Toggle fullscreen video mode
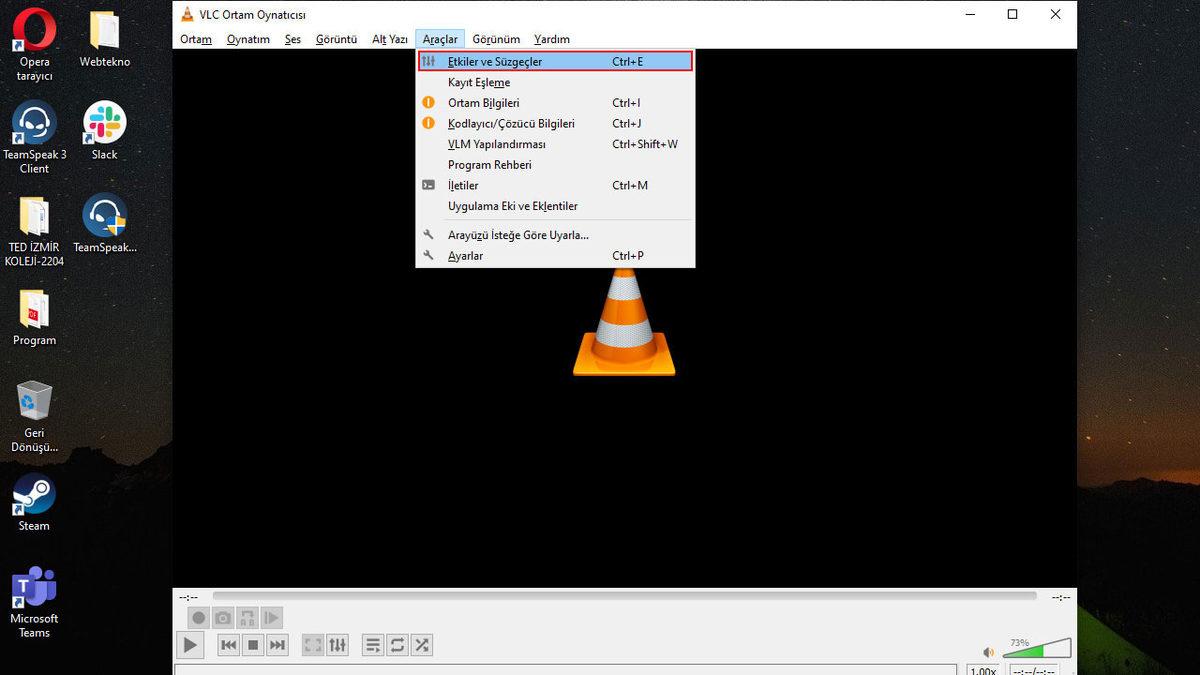This screenshot has width=1200, height=675. 311,645
